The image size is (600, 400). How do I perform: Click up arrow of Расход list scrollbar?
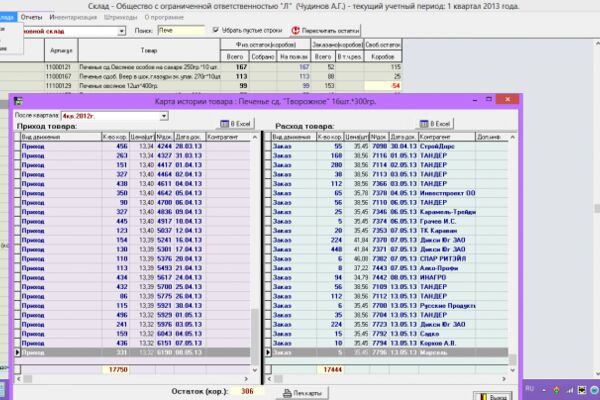coord(512,137)
